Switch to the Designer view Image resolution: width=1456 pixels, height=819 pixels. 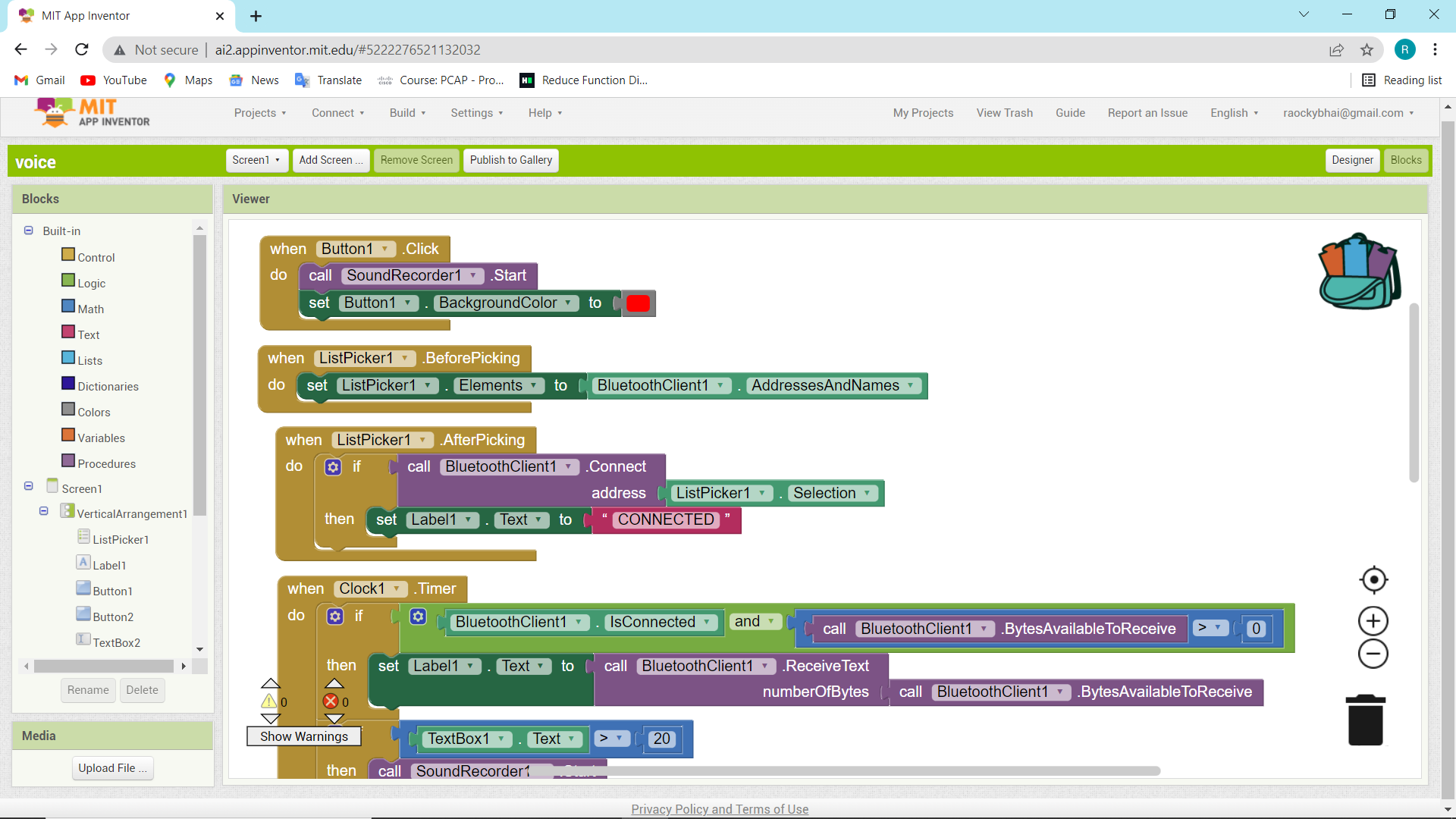point(1352,160)
